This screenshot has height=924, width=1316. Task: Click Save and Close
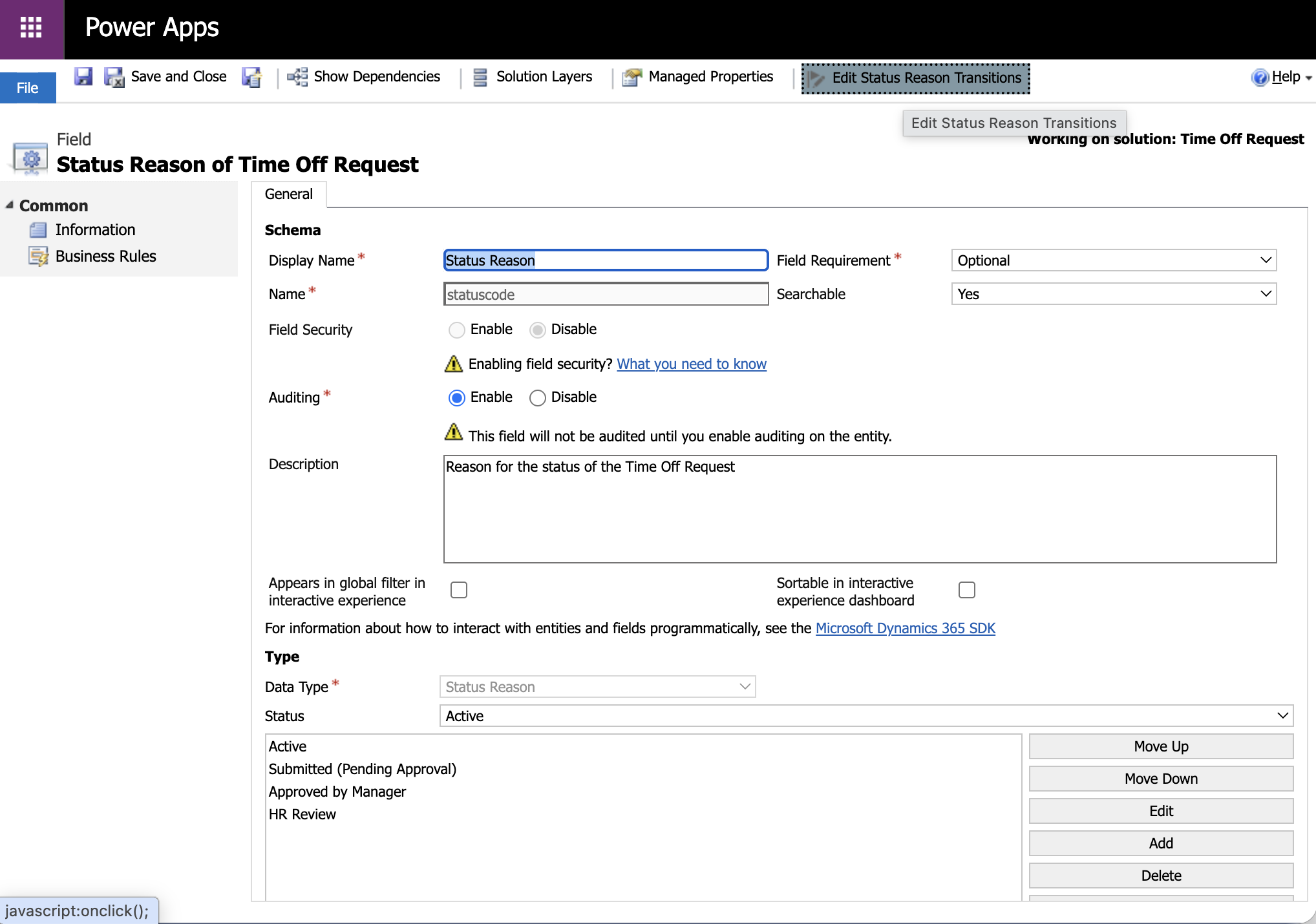pos(179,77)
